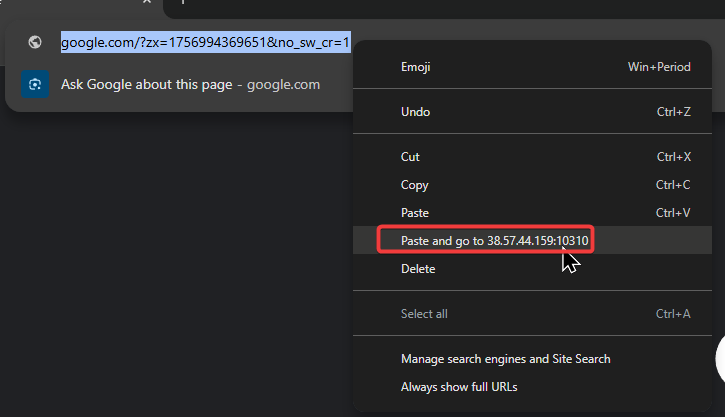Choose Delete from the context menu
The height and width of the screenshot is (417, 725).
click(x=532, y=269)
